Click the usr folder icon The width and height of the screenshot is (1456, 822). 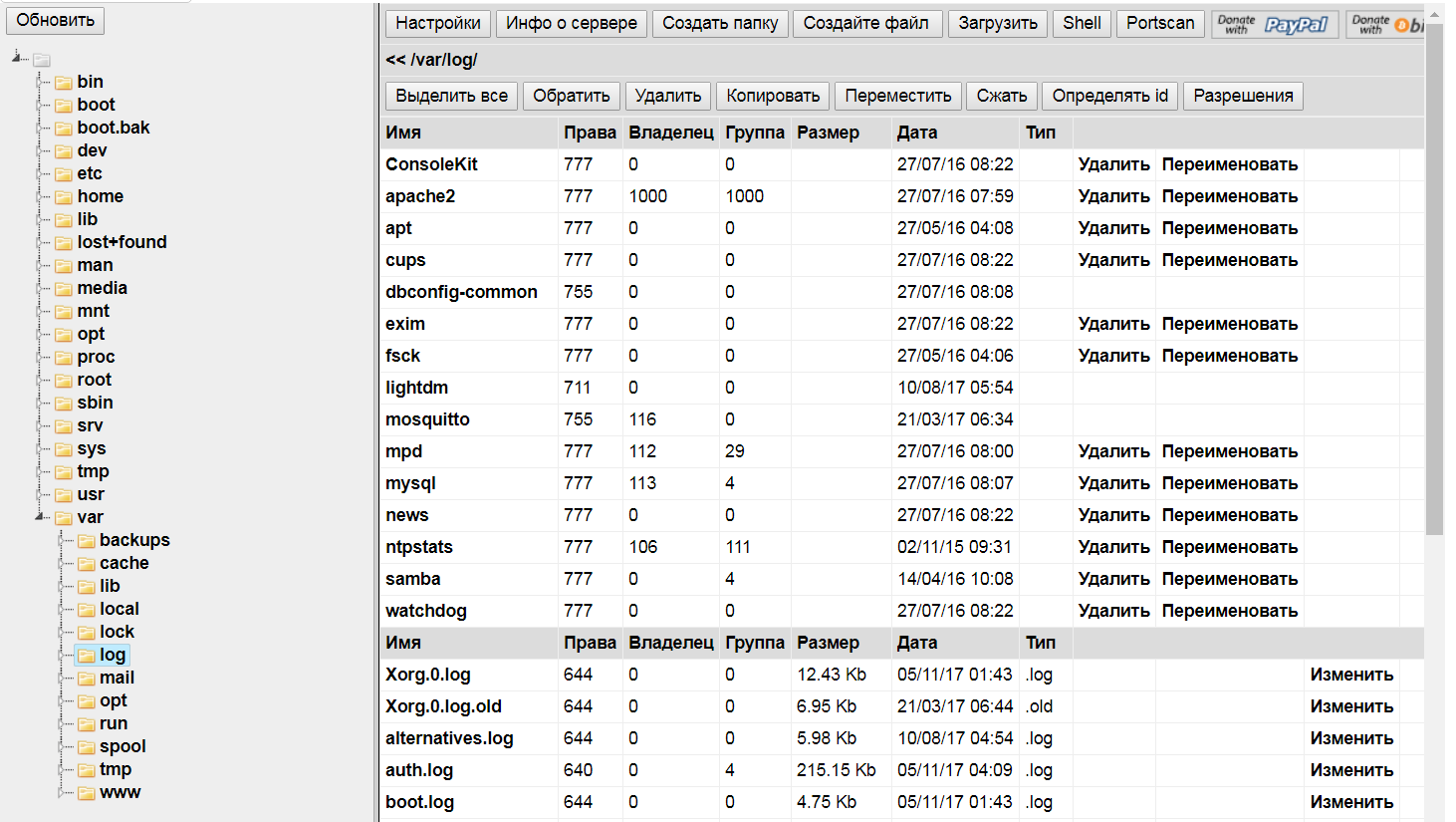click(64, 495)
